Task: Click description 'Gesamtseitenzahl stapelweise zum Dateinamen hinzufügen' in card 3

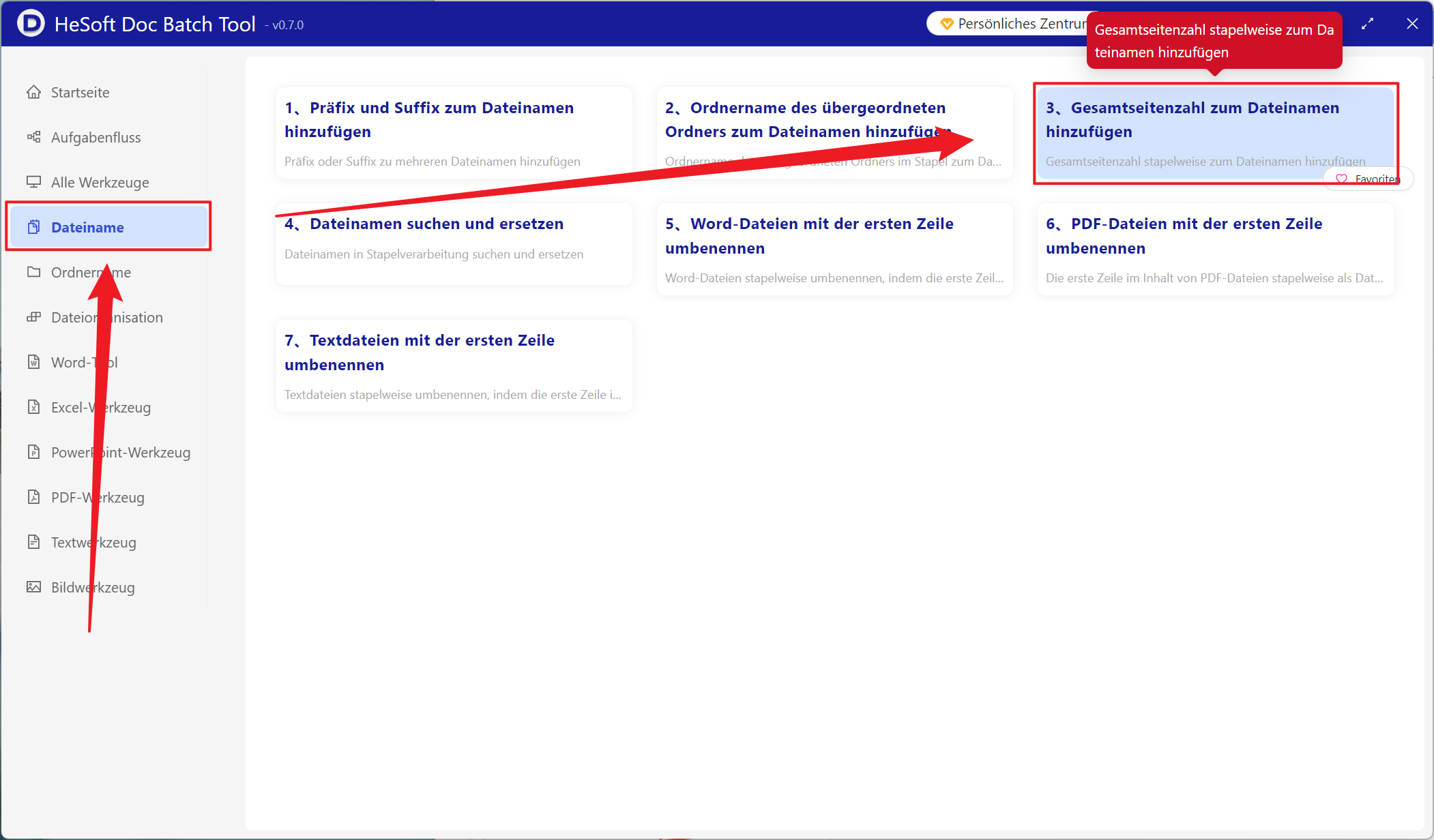Action: 1205,162
